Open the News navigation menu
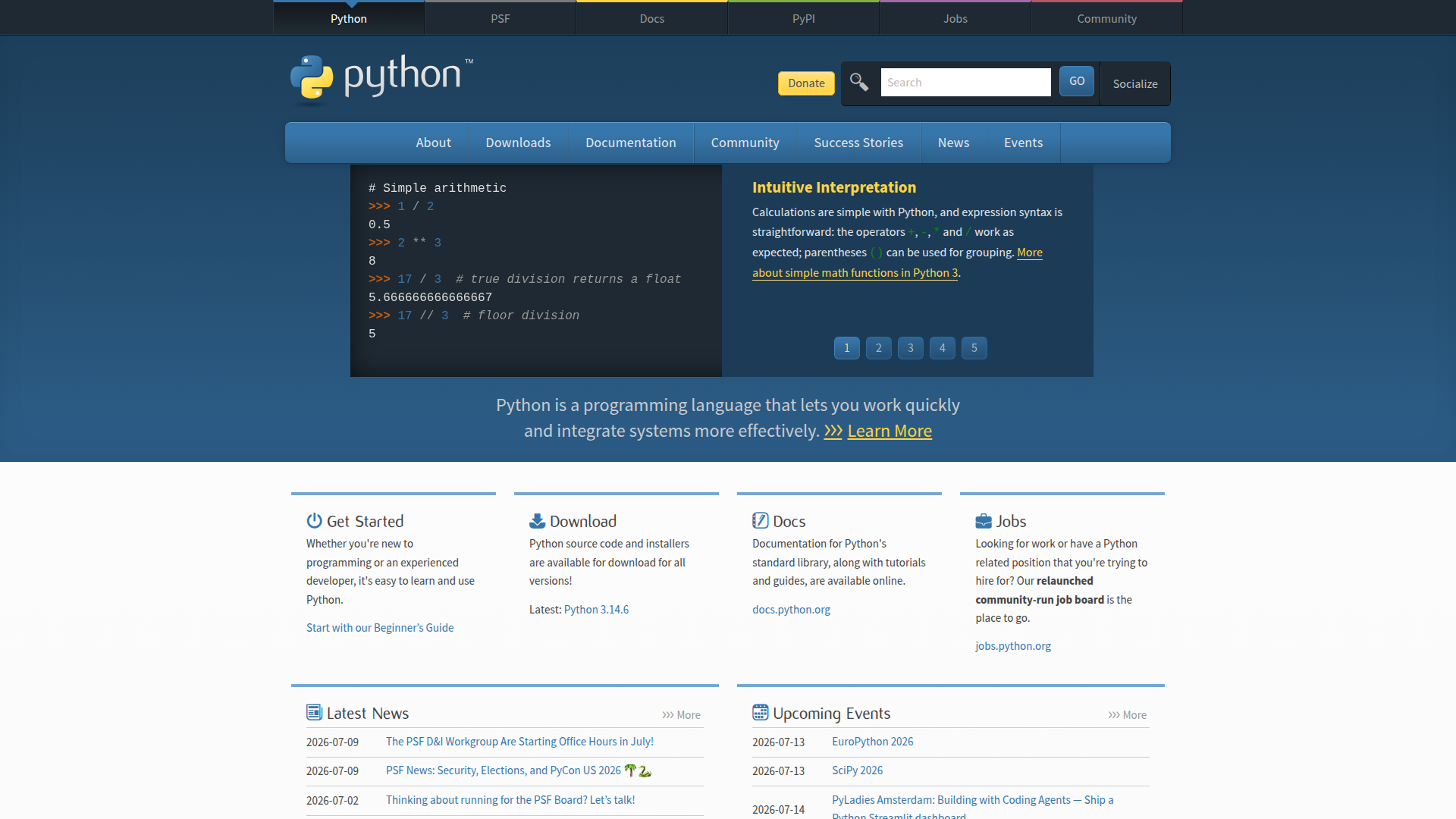This screenshot has height=819, width=1456. point(953,143)
